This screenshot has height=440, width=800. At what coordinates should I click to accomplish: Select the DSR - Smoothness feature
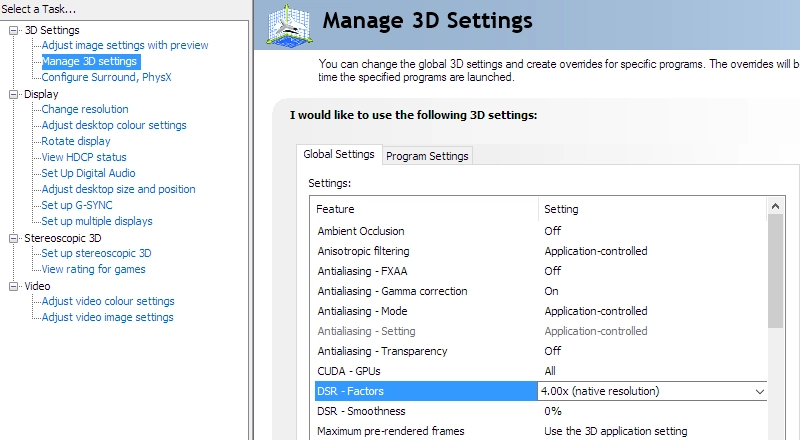361,411
